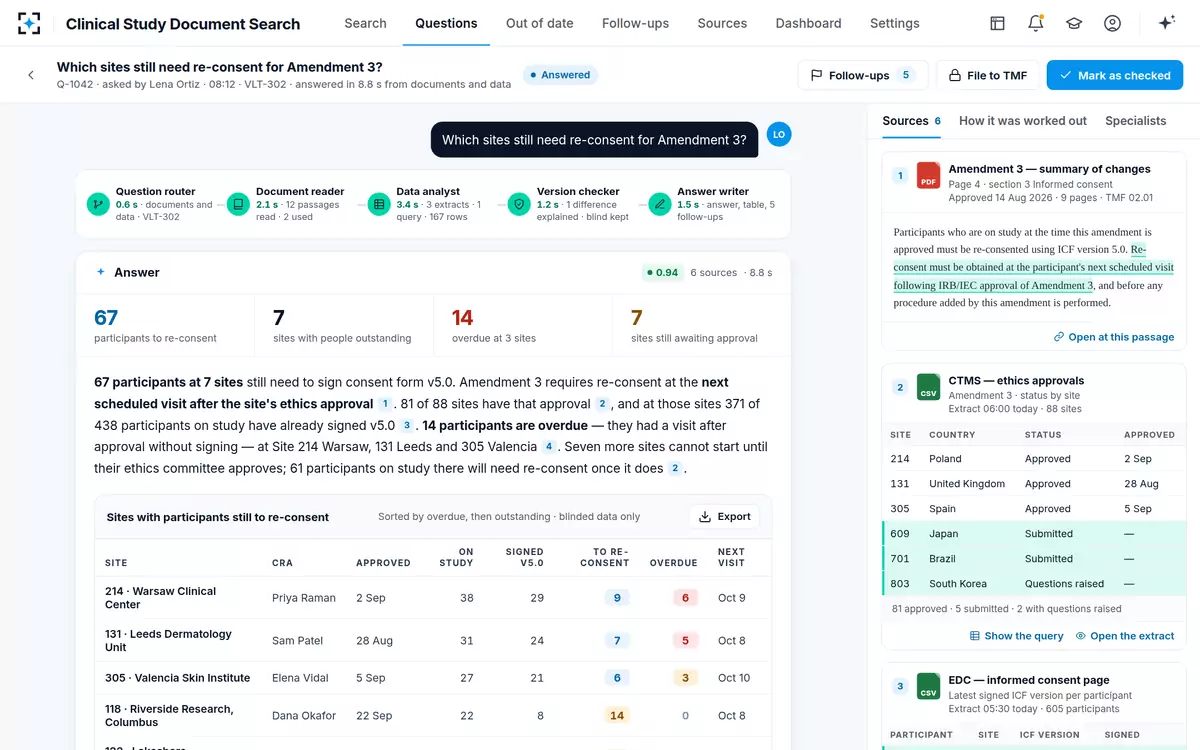Click the Answered status badge

[560, 75]
